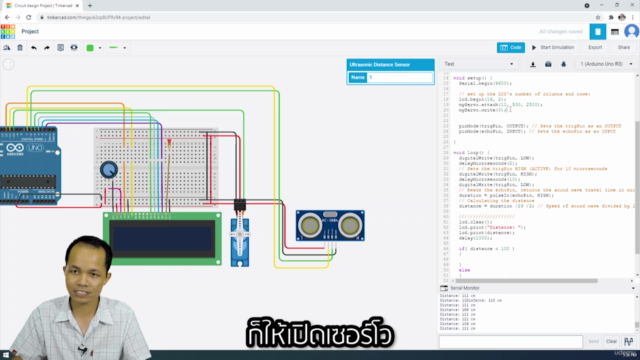Open the Text edit mode dropdown
The image size is (640, 360).
tap(478, 64)
